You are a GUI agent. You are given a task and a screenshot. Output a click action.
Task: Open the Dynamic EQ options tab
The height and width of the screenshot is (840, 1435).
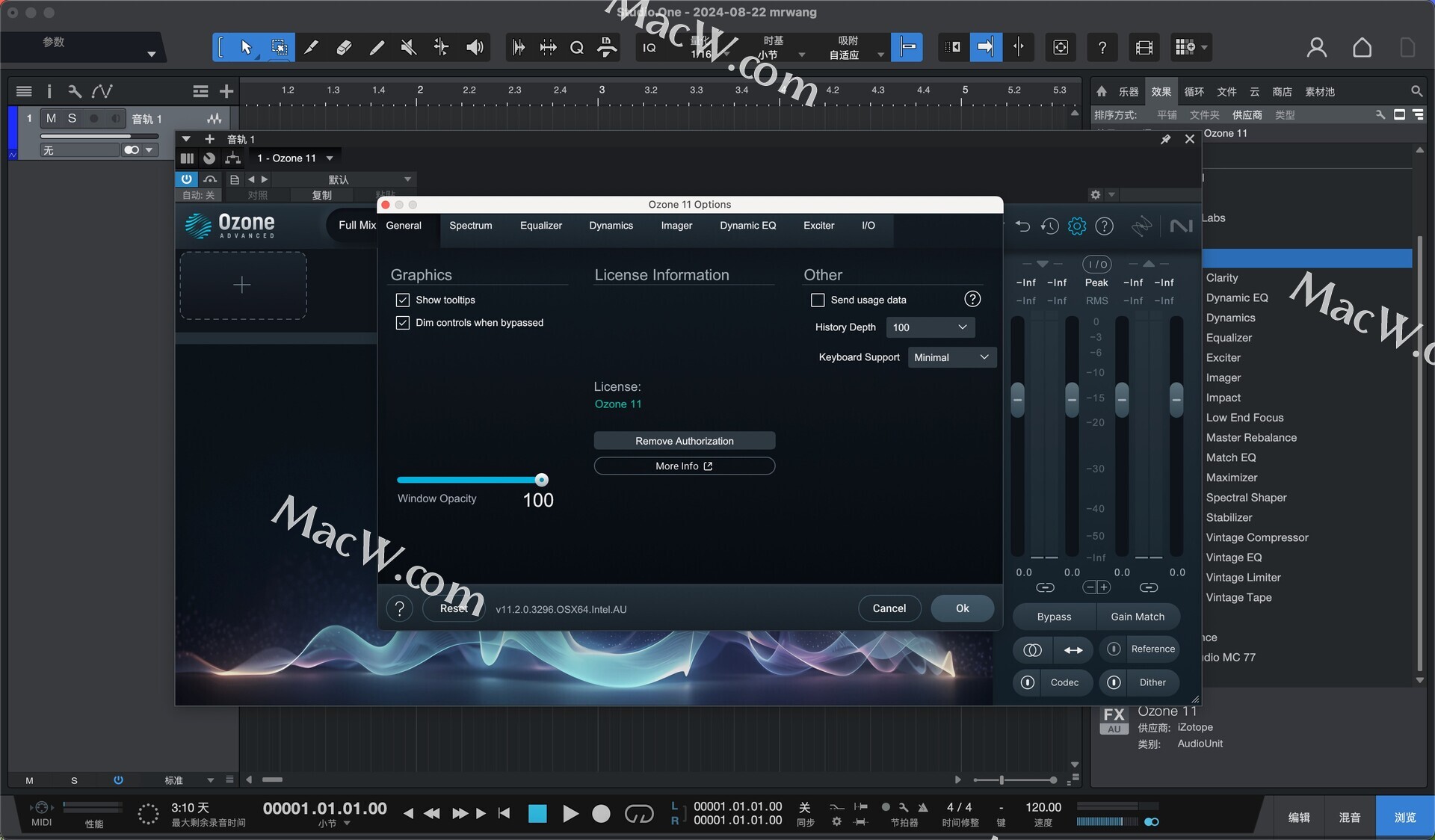pos(747,226)
